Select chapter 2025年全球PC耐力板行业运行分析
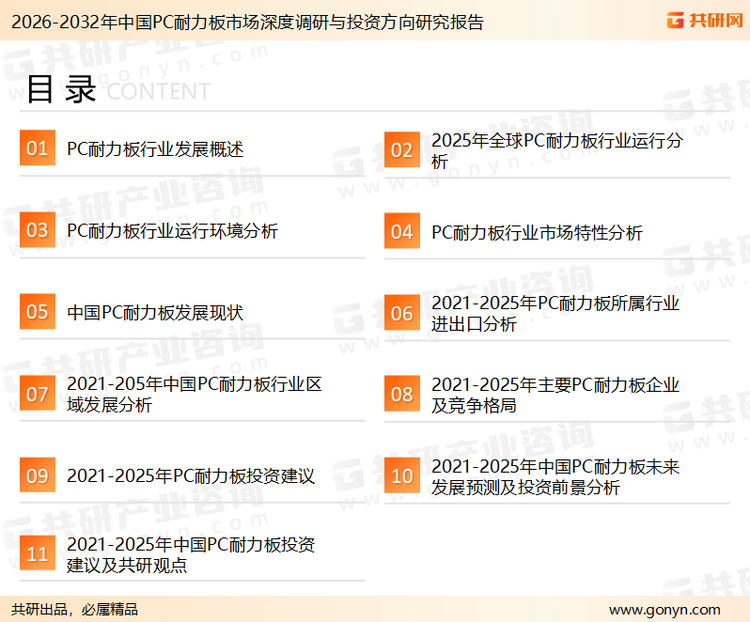The width and height of the screenshot is (750, 622). click(x=557, y=151)
